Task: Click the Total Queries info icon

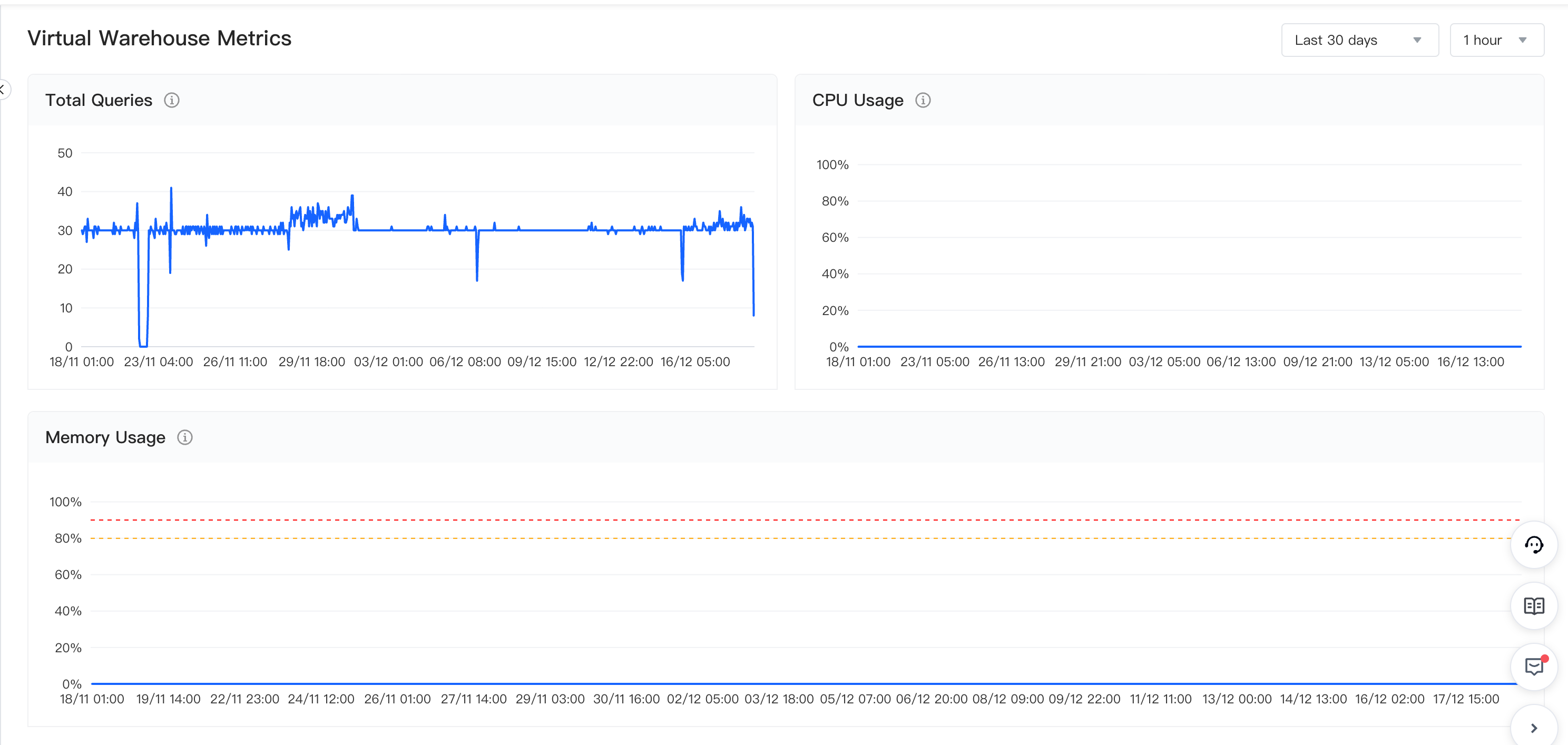Action: coord(172,101)
